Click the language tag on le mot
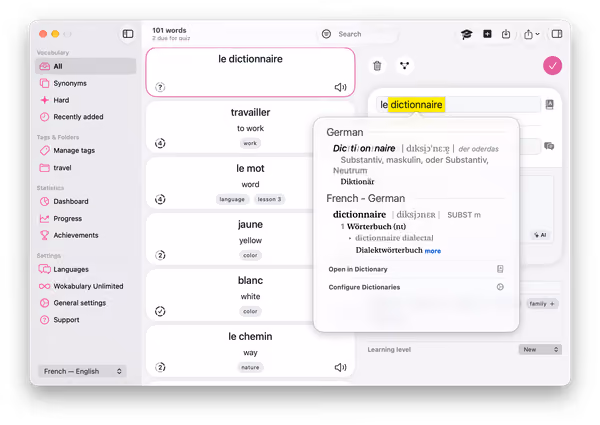The height and width of the screenshot is (425, 600). (x=232, y=199)
